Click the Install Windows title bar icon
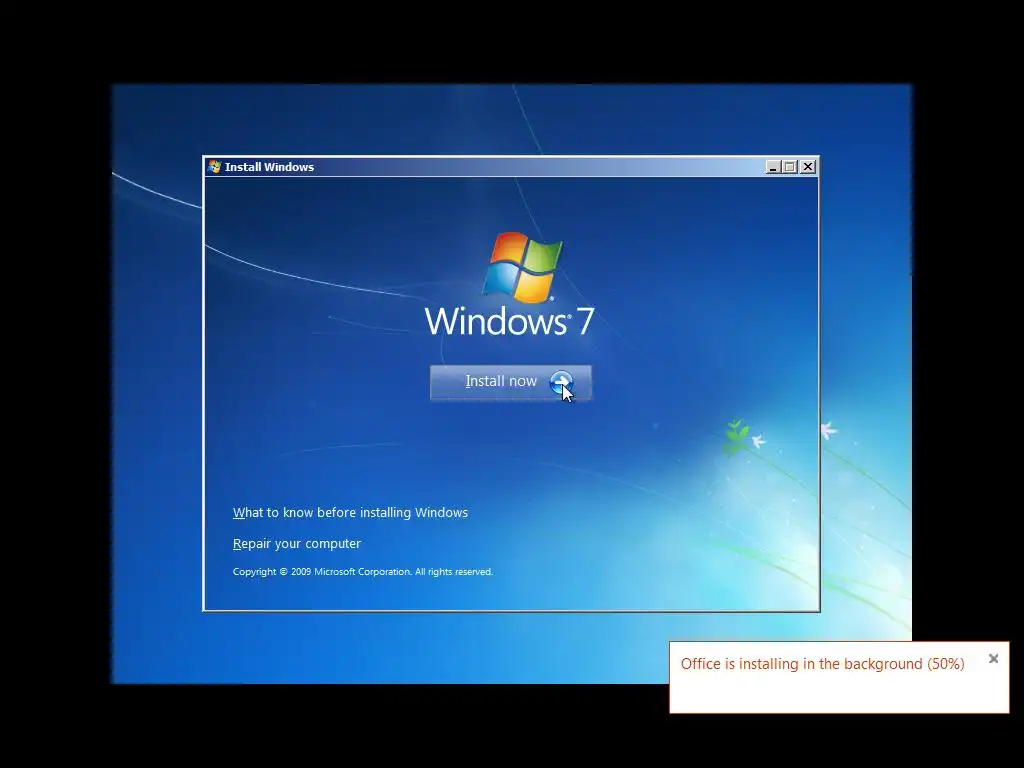Viewport: 1024px width, 768px height. [214, 167]
